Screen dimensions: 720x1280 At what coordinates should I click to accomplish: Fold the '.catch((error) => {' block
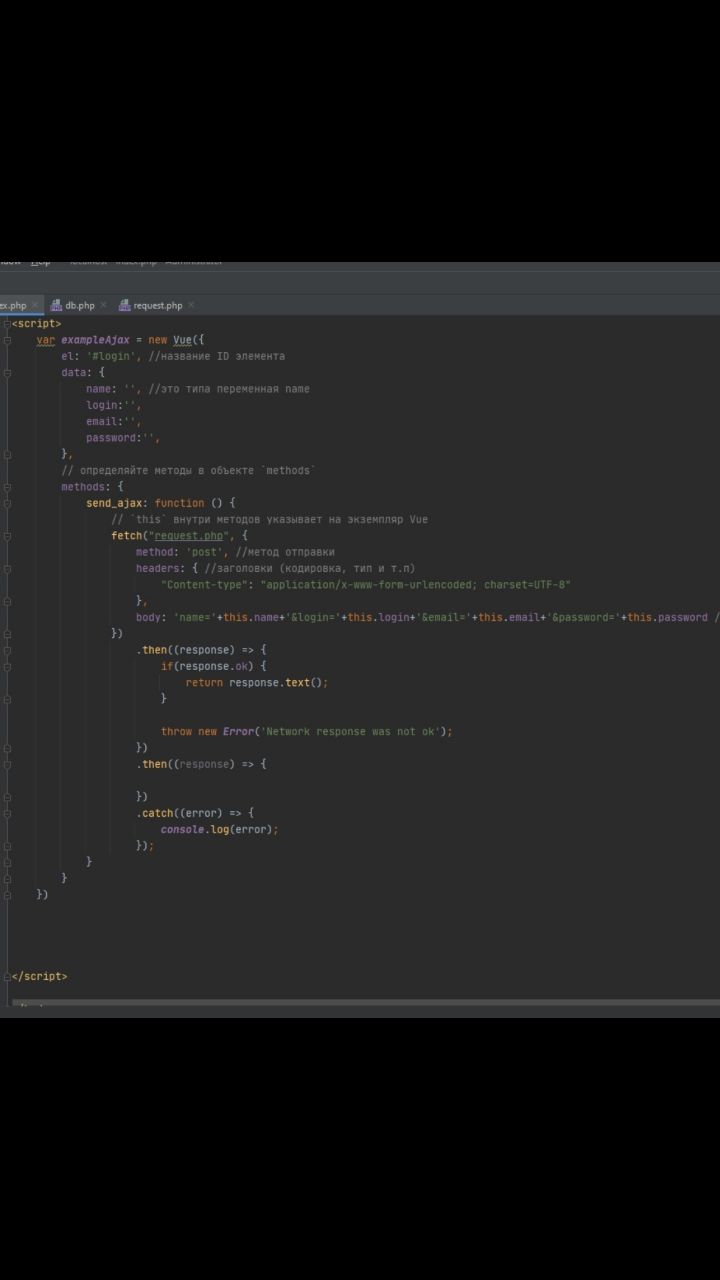coord(7,813)
